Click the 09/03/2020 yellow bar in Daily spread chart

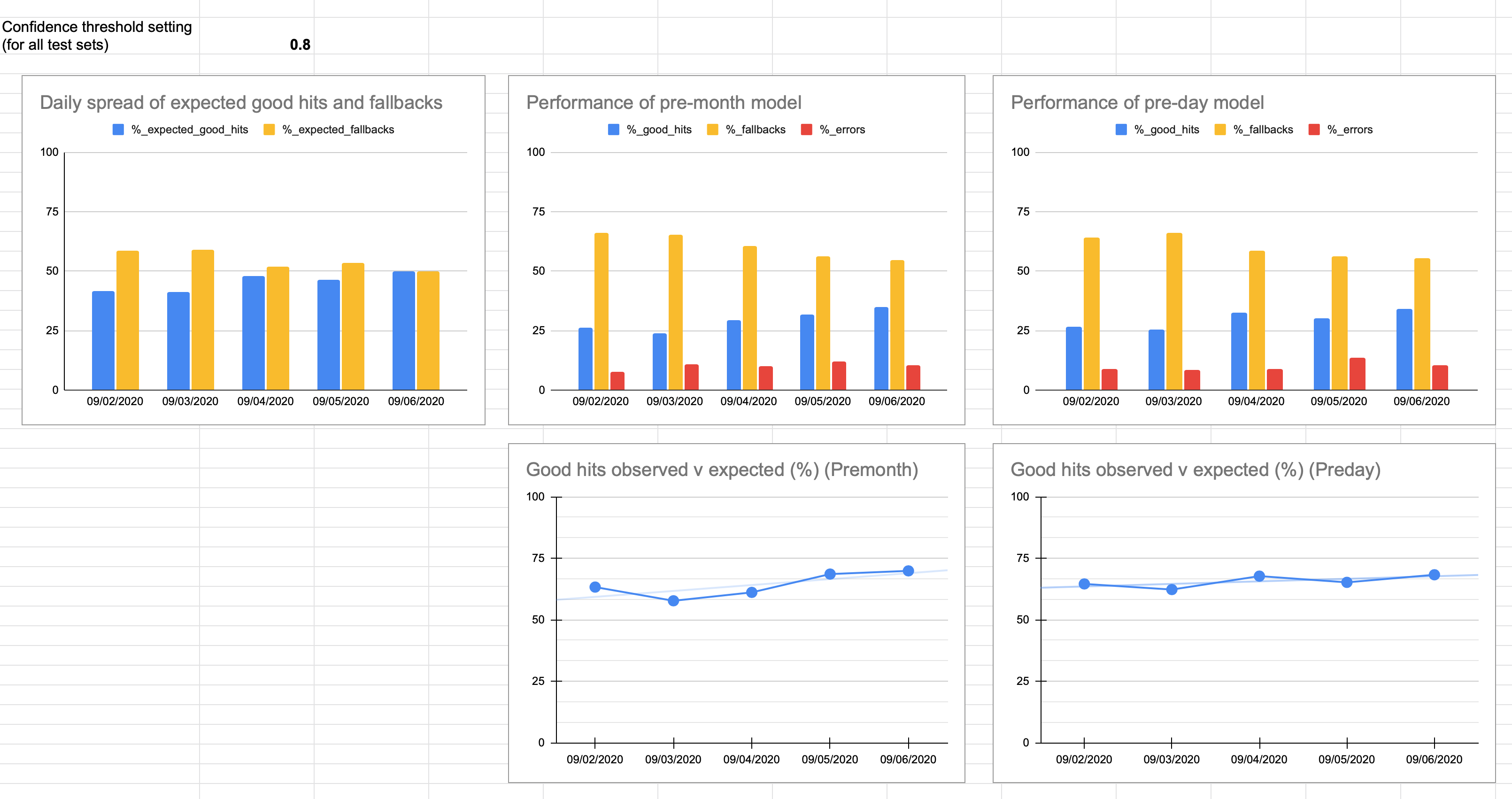[x=202, y=320]
